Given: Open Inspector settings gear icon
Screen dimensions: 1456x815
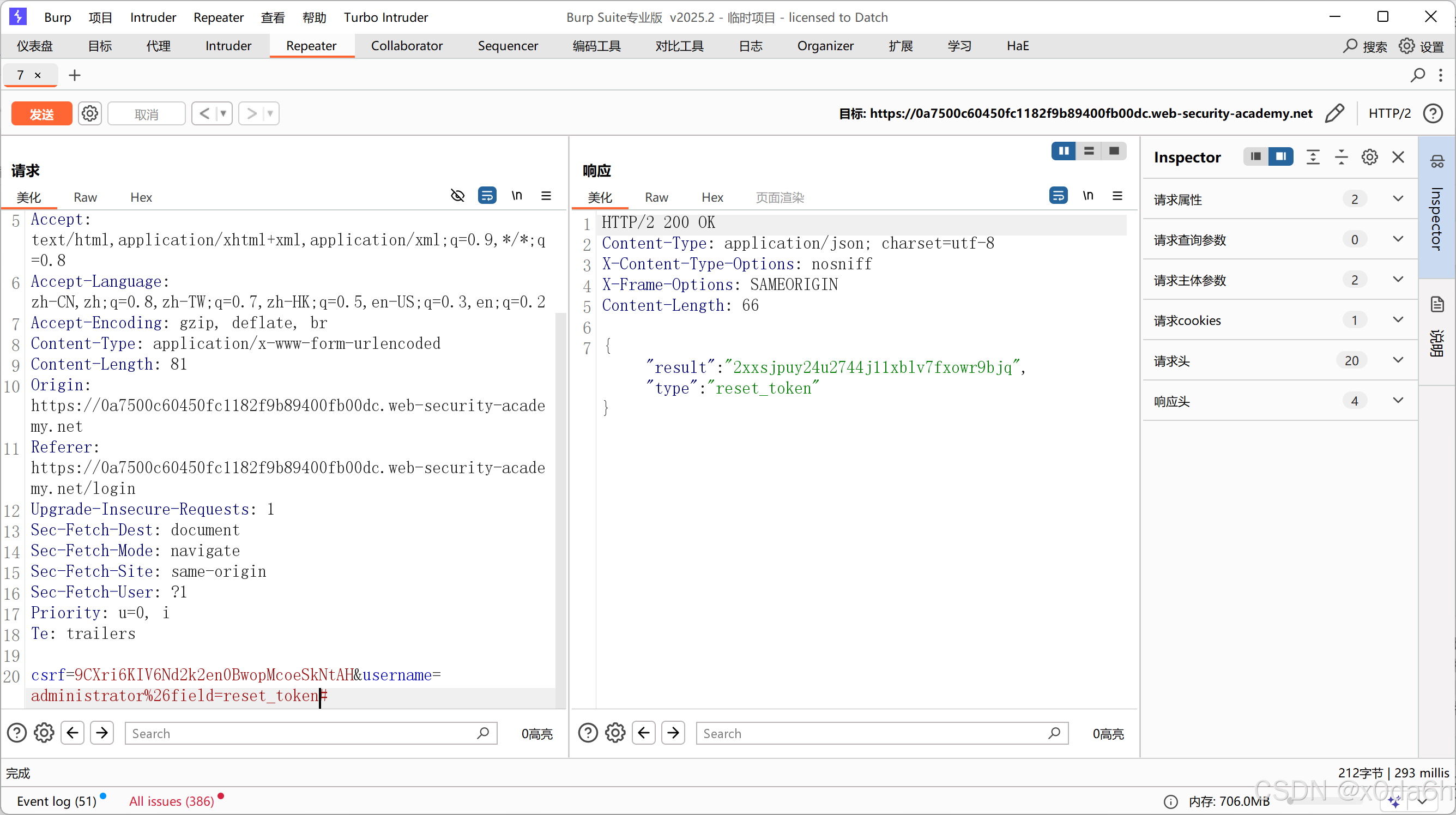Looking at the screenshot, I should pos(1369,157).
